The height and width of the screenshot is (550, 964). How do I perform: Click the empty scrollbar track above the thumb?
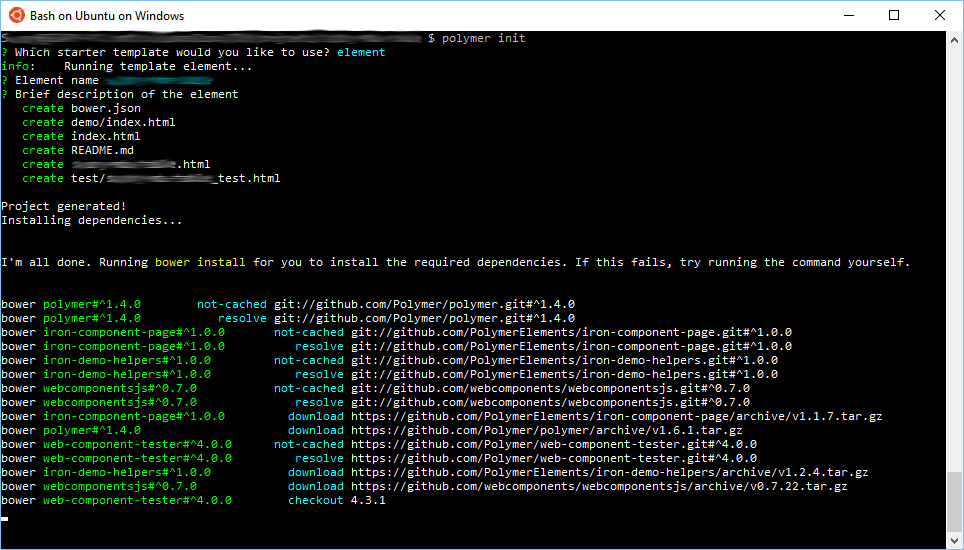click(x=955, y=250)
